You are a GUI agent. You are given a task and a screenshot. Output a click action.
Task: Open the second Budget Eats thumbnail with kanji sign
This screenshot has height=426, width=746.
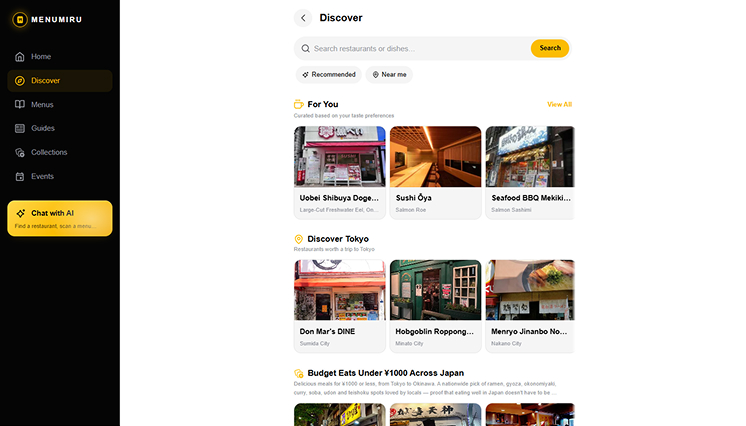pos(435,415)
